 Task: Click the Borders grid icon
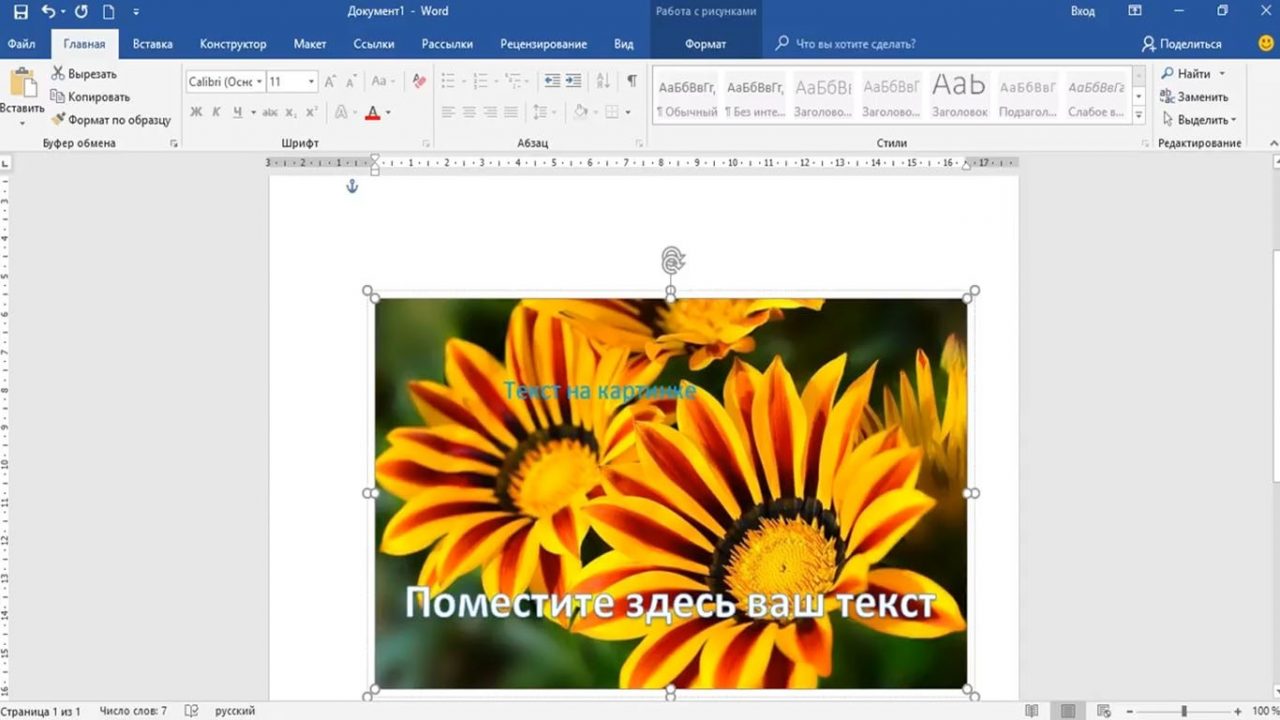pos(611,112)
